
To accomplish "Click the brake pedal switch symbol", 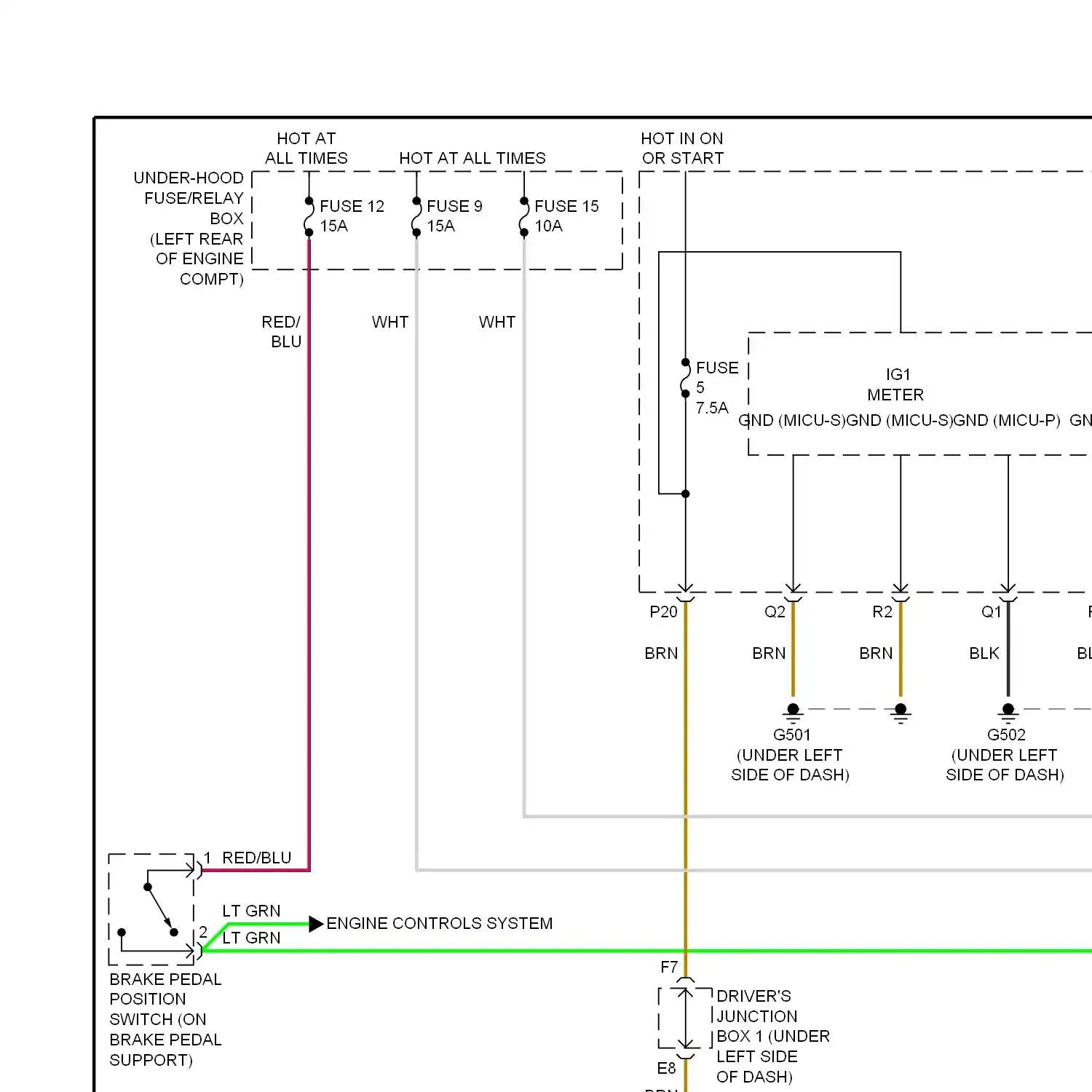I will click(151, 909).
